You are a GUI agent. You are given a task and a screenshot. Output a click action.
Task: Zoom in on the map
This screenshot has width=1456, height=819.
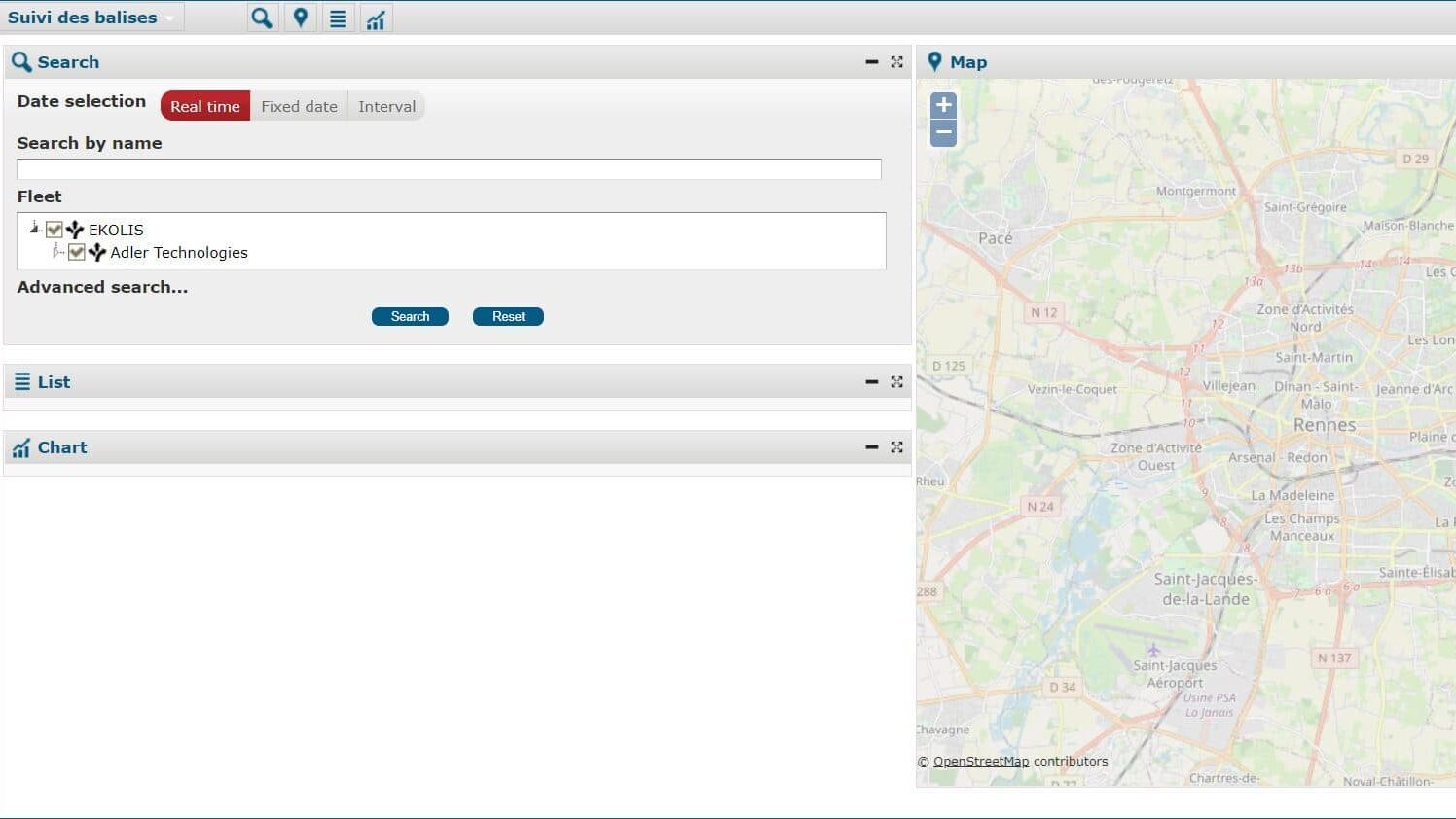tap(943, 105)
